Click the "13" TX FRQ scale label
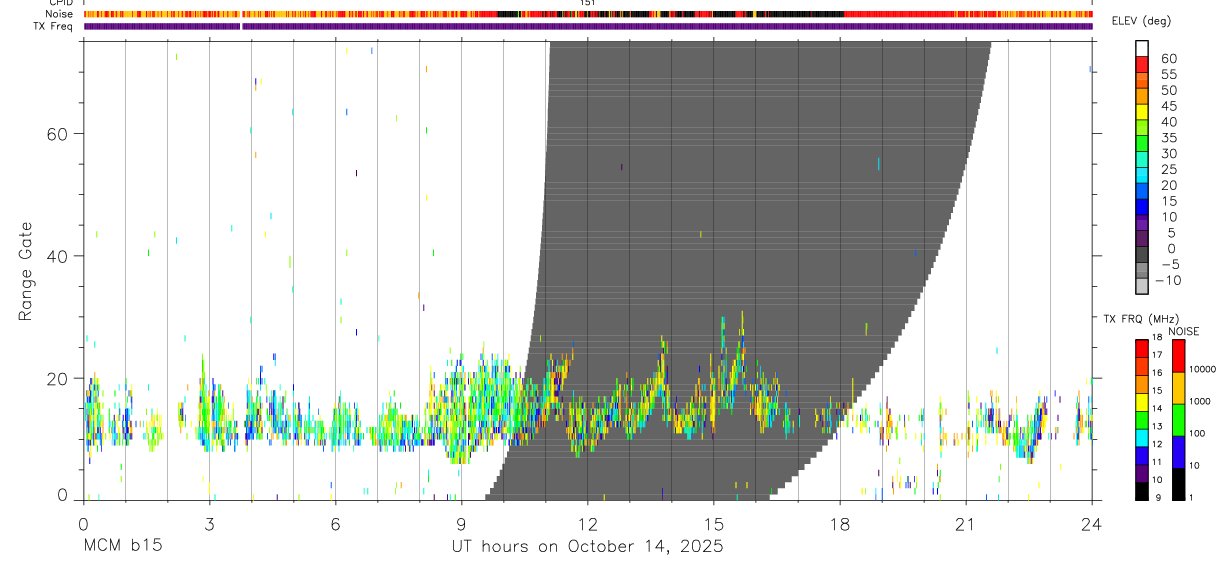This screenshot has width=1228, height=567. coord(1156,426)
